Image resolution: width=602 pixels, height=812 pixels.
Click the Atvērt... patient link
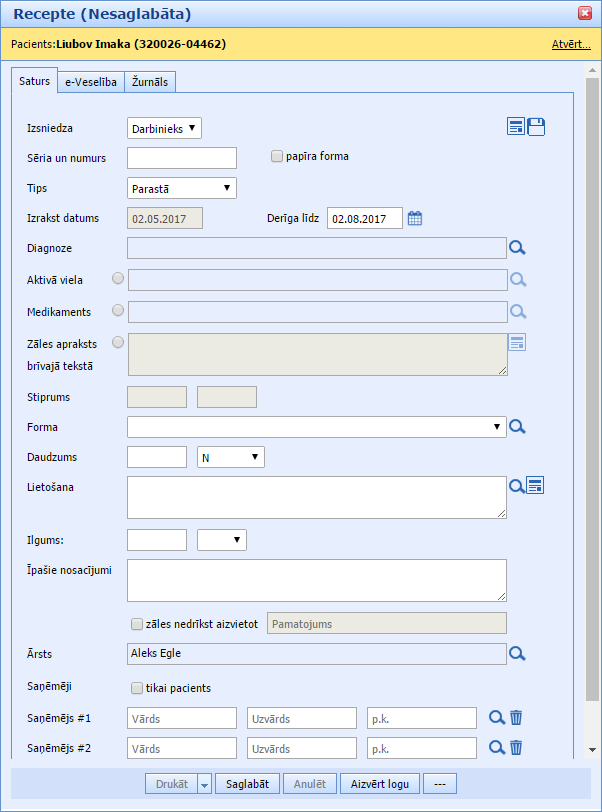570,44
